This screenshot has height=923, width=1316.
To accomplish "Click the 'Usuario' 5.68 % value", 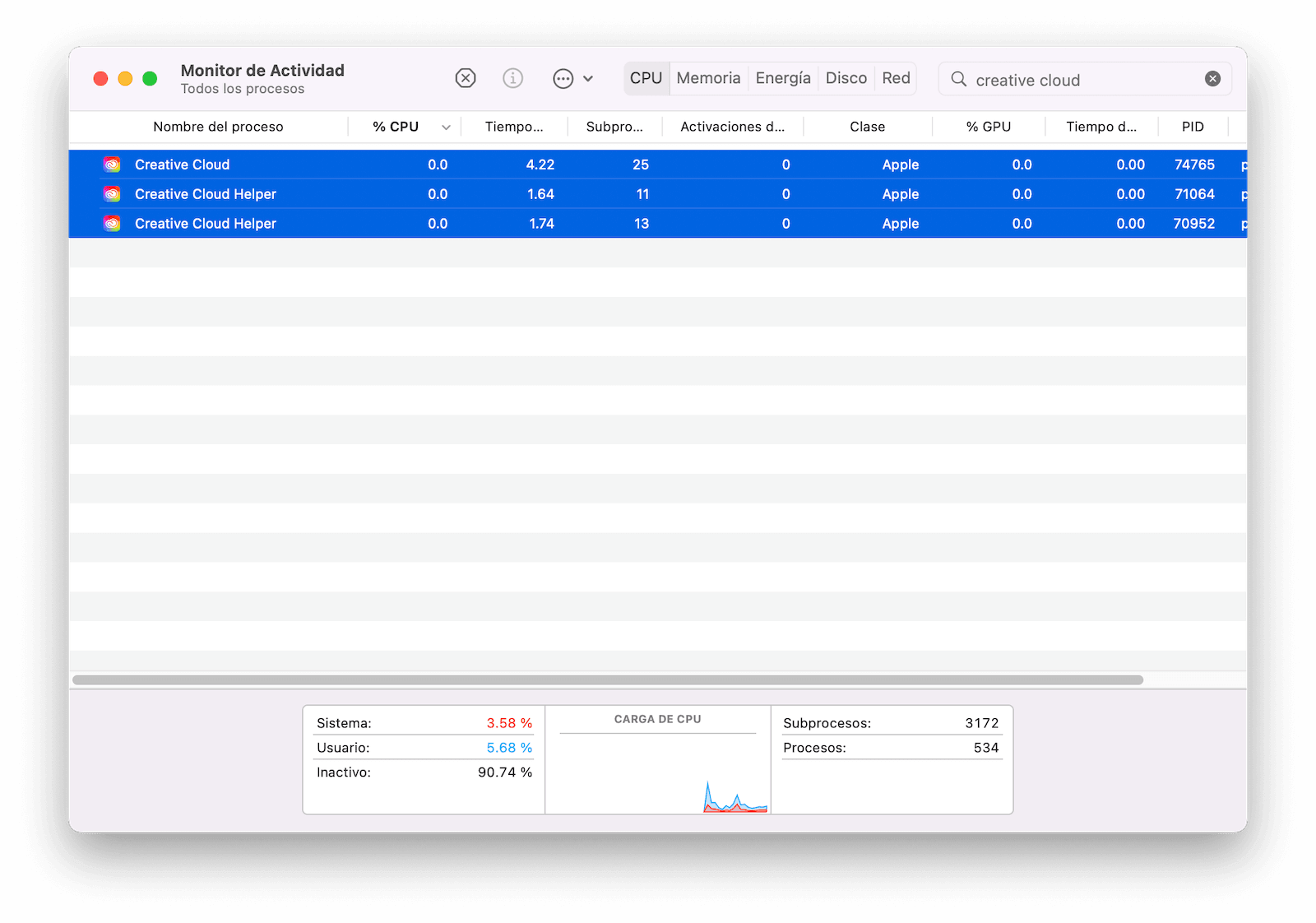I will coord(509,748).
